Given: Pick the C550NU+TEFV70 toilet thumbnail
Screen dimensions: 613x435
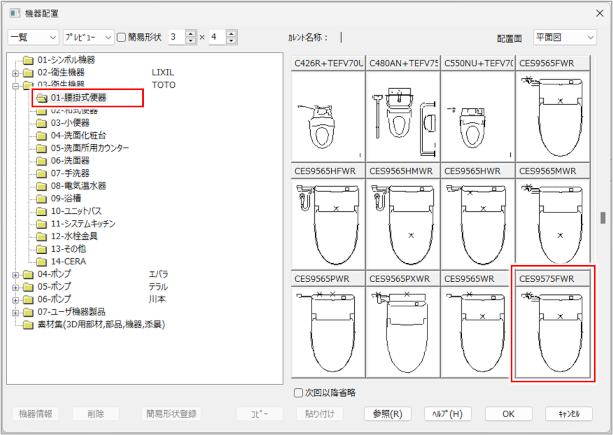Looking at the screenshot, I should coord(478,115).
